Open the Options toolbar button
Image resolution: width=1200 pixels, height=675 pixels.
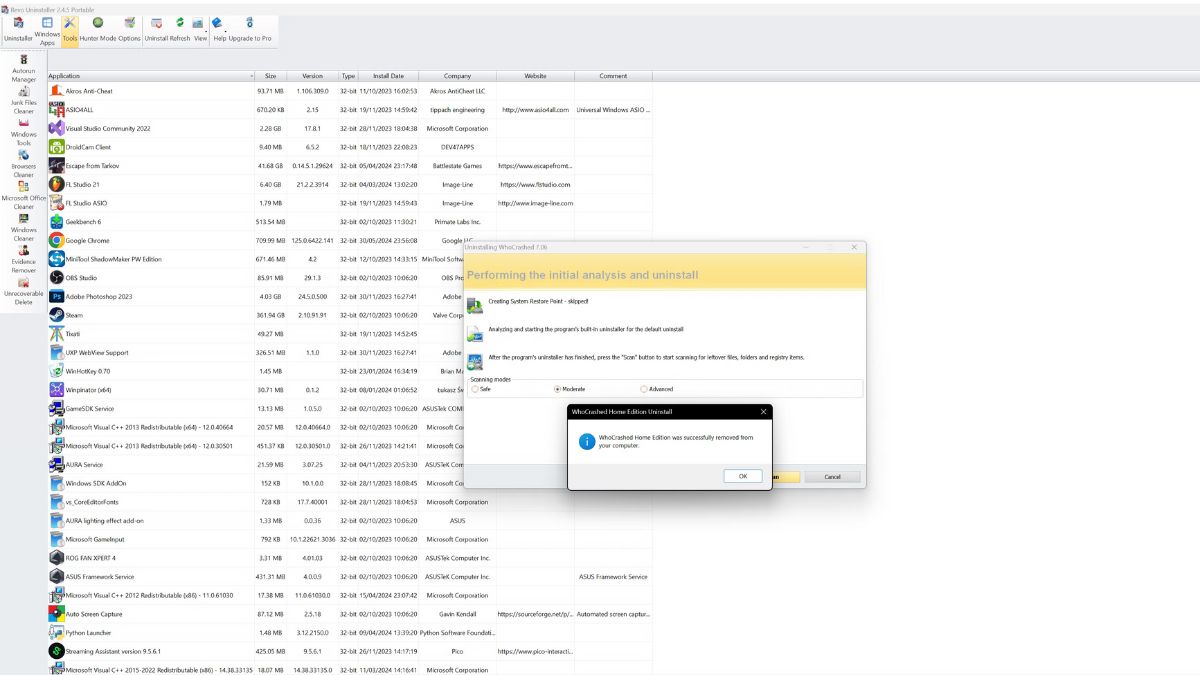point(130,30)
